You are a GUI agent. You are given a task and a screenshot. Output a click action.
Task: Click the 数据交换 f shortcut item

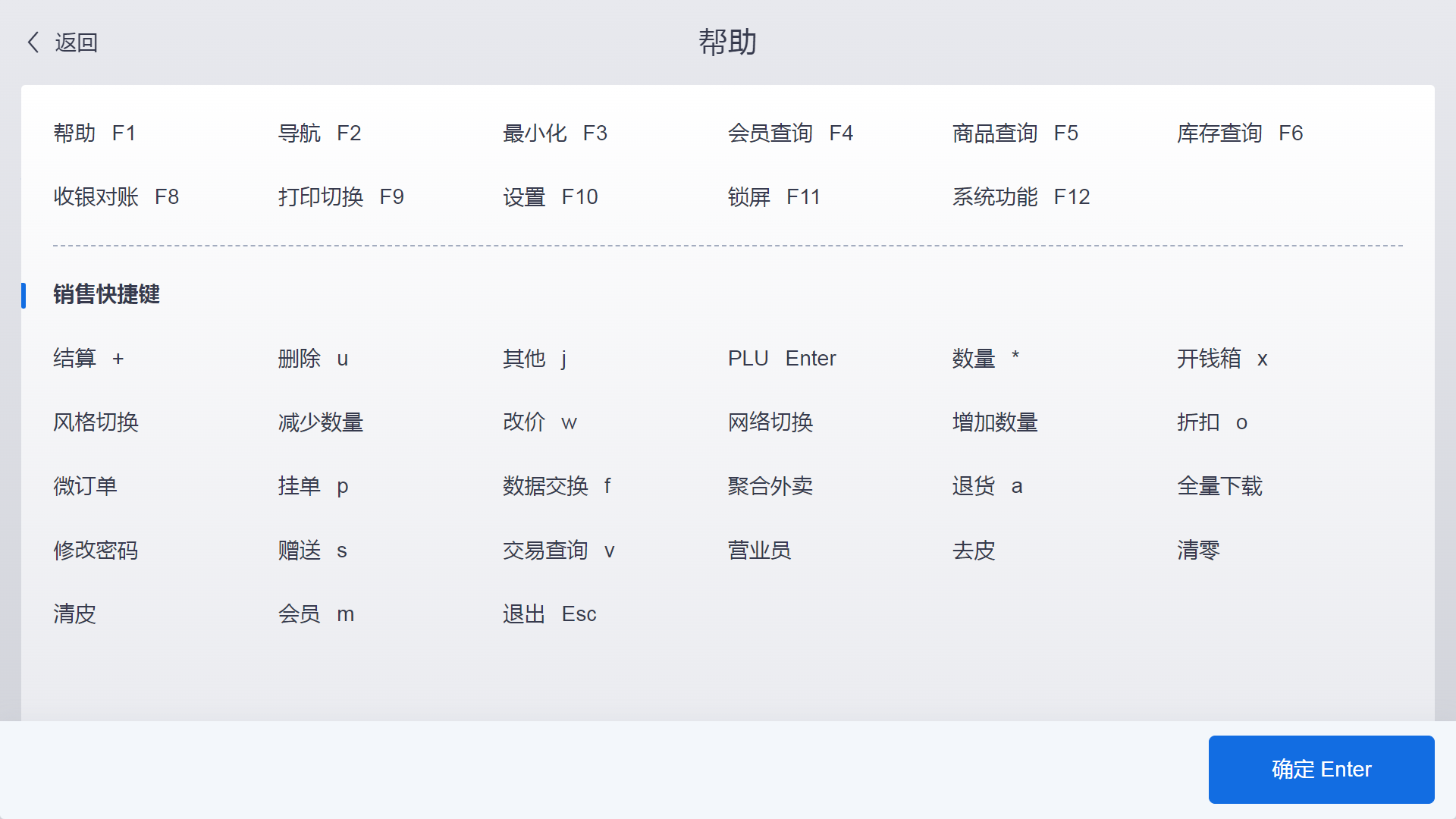tap(557, 486)
